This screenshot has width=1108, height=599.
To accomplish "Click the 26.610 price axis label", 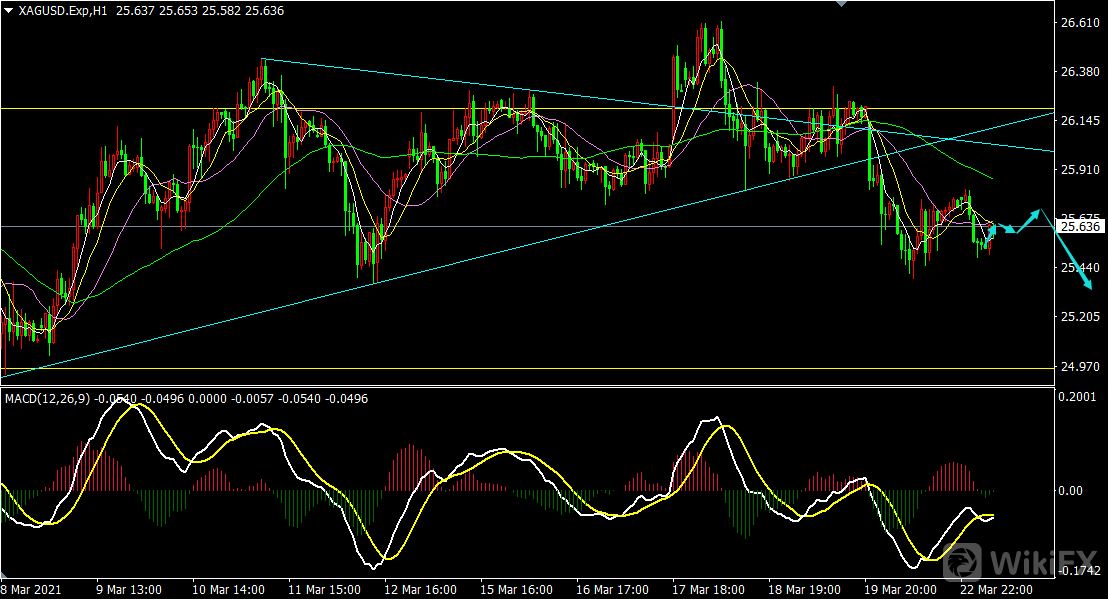I will (x=1079, y=23).
